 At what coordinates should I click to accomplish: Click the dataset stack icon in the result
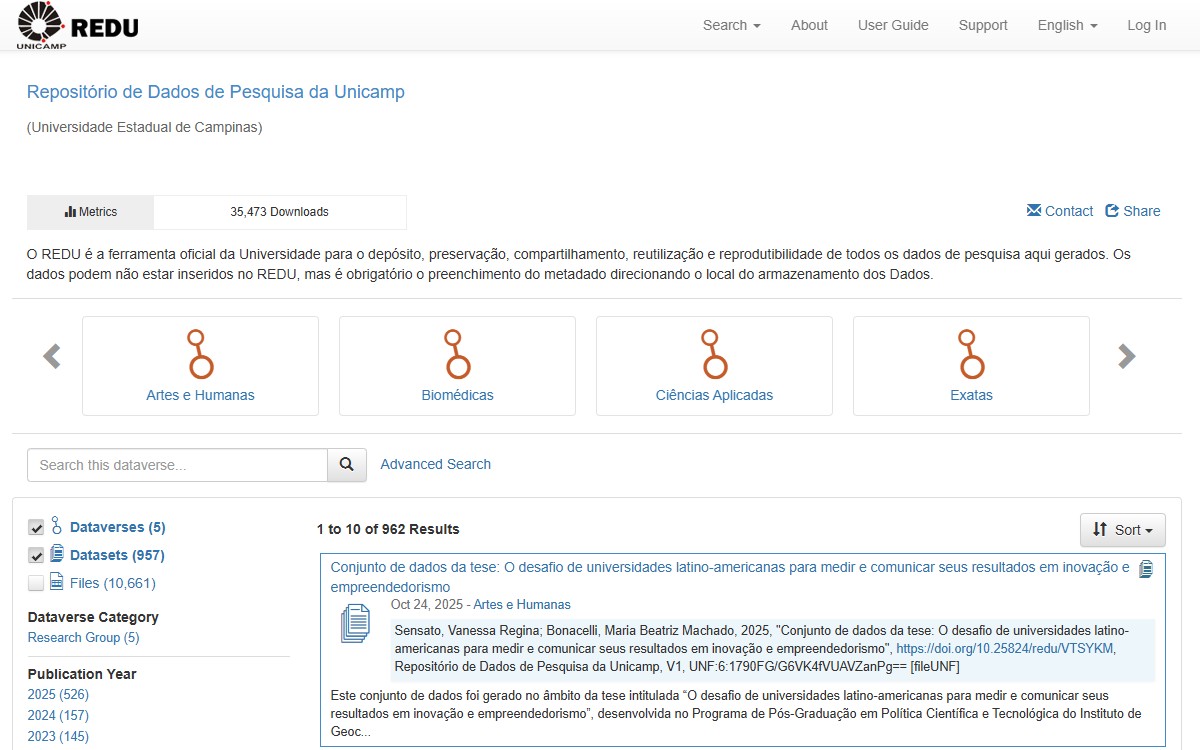(354, 624)
